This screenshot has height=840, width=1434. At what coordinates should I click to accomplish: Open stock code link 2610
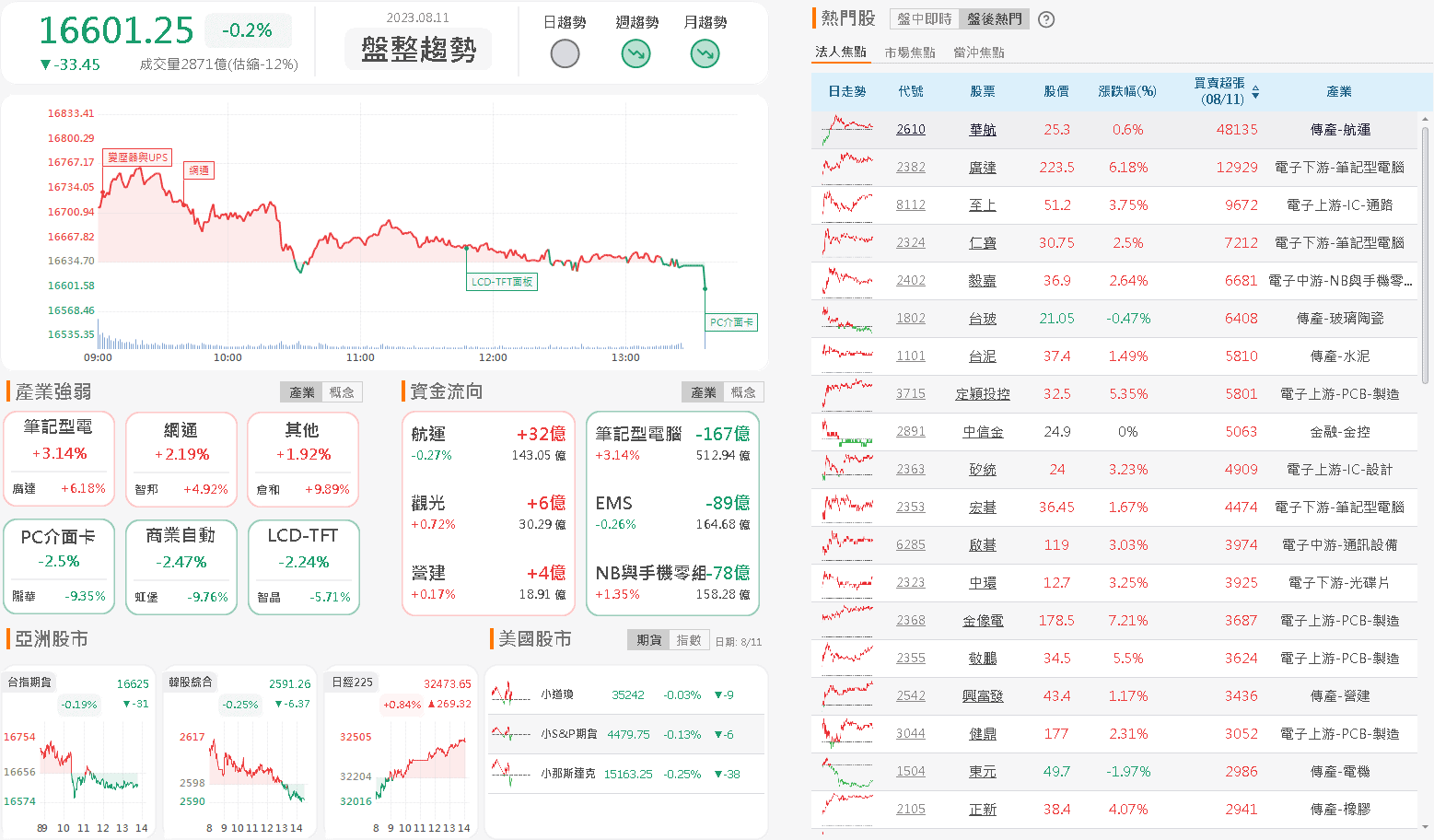[x=911, y=129]
